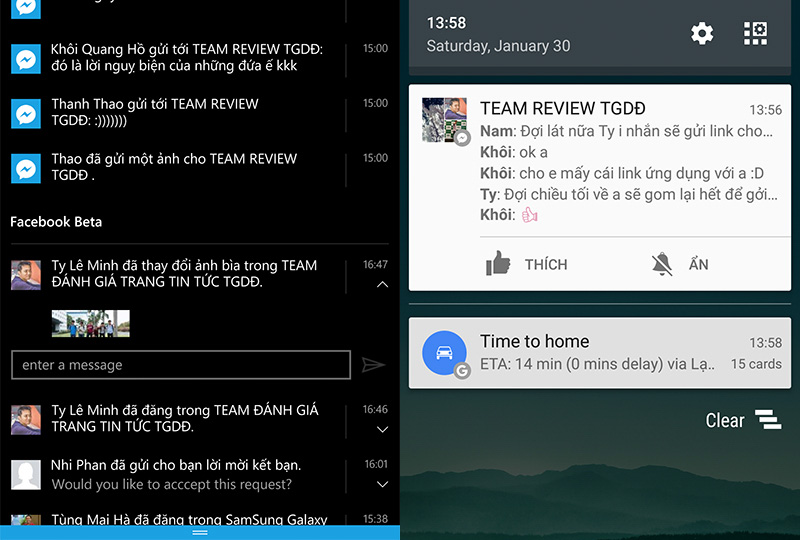Tap the action center bottom handle bar
Viewport: 800px width, 540px height.
tap(200, 533)
